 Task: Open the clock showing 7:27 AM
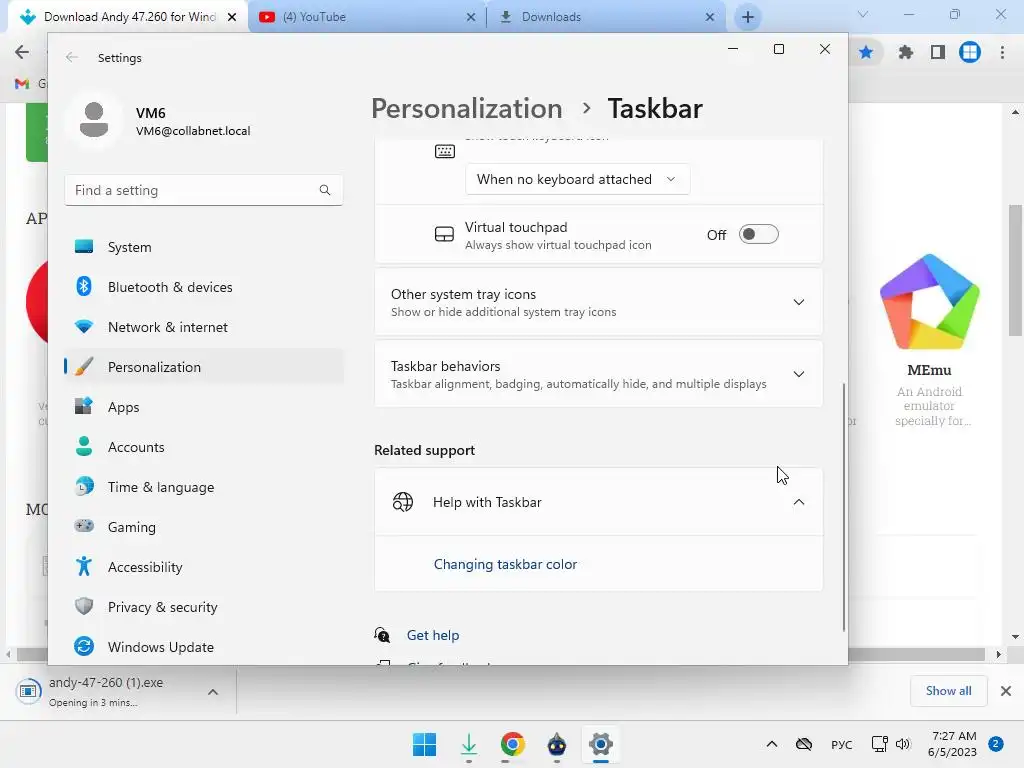pyautogui.click(x=953, y=744)
